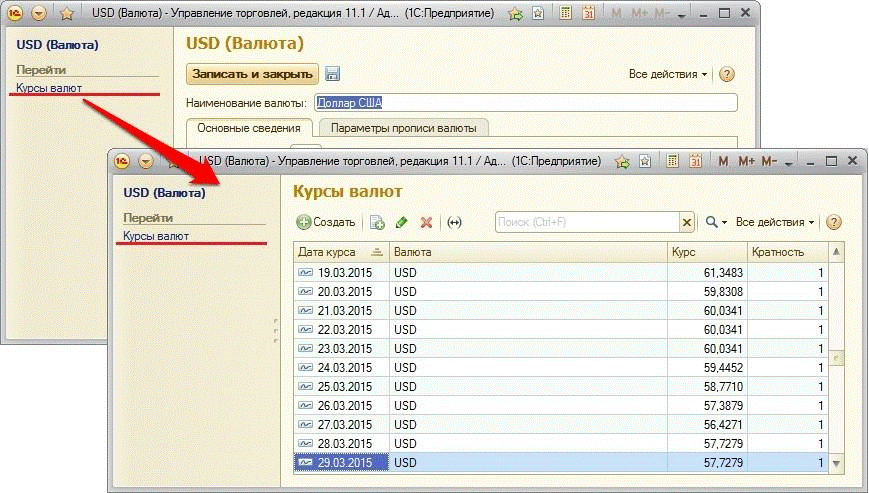Click the Поиск (Ctrl+F) search field
The image size is (869, 493).
587,222
